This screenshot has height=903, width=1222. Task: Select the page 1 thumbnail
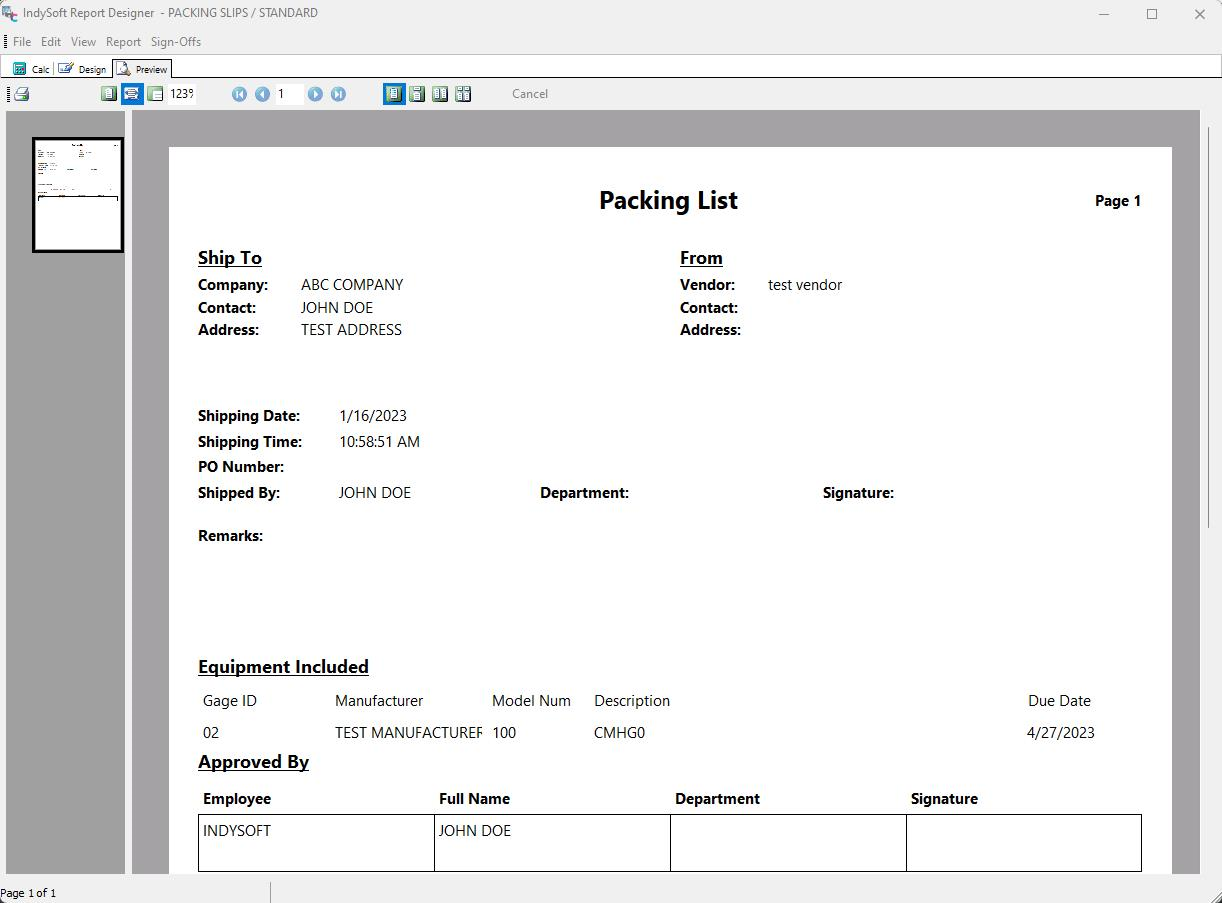pyautogui.click(x=78, y=195)
